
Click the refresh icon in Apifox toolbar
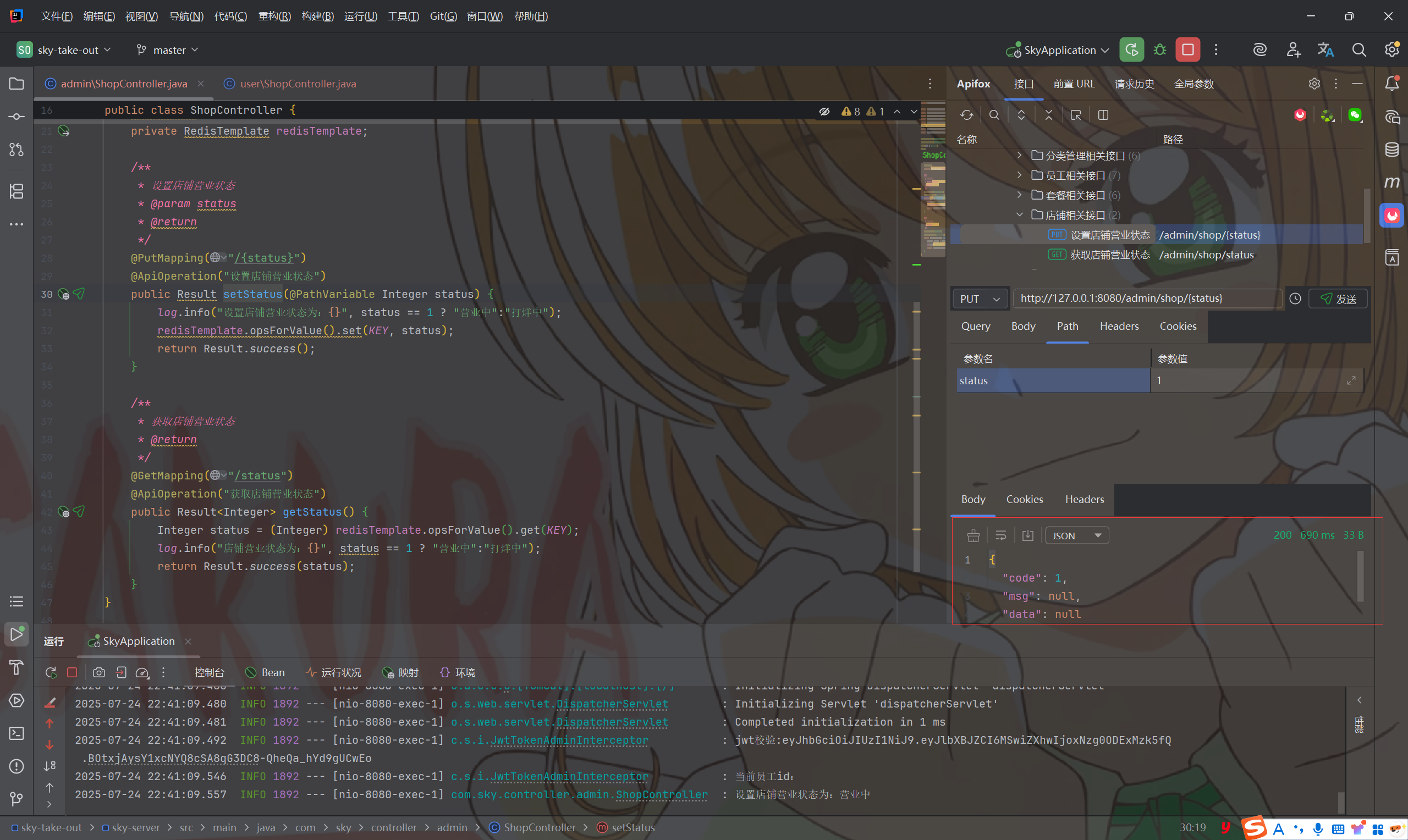[966, 115]
